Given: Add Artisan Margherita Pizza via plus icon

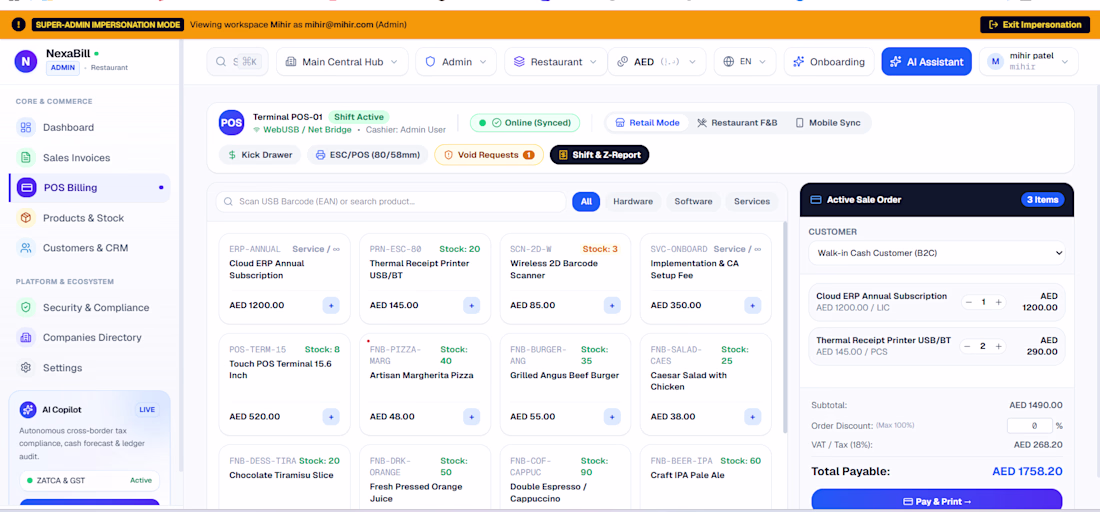Looking at the screenshot, I should (471, 417).
